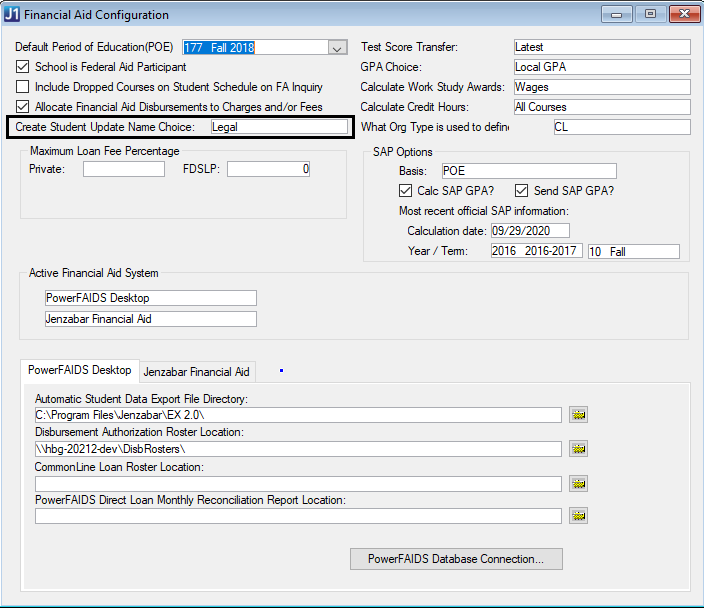Maximize the Financial Aid Configuration window

coord(651,15)
